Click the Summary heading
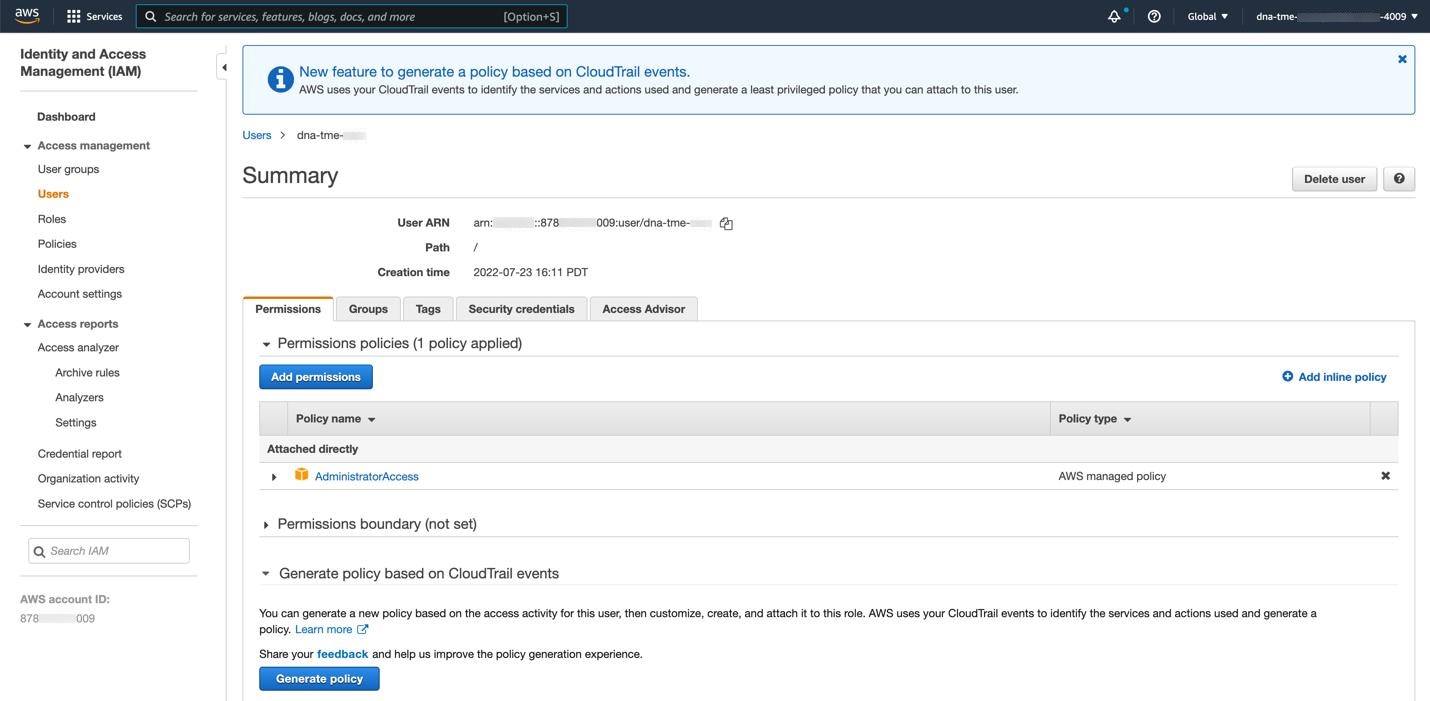Screen dimensions: 1430x701 coord(290,175)
